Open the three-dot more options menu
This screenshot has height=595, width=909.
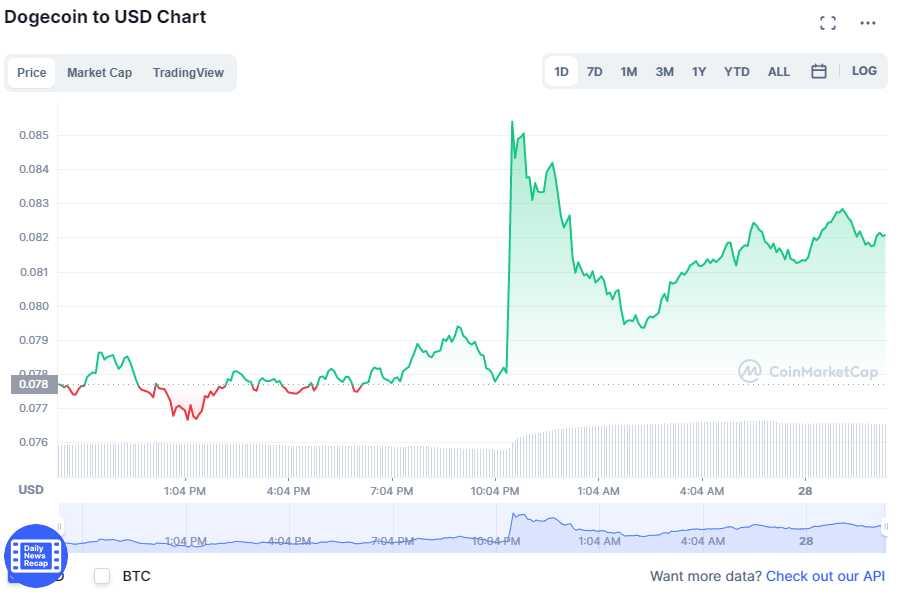(867, 23)
